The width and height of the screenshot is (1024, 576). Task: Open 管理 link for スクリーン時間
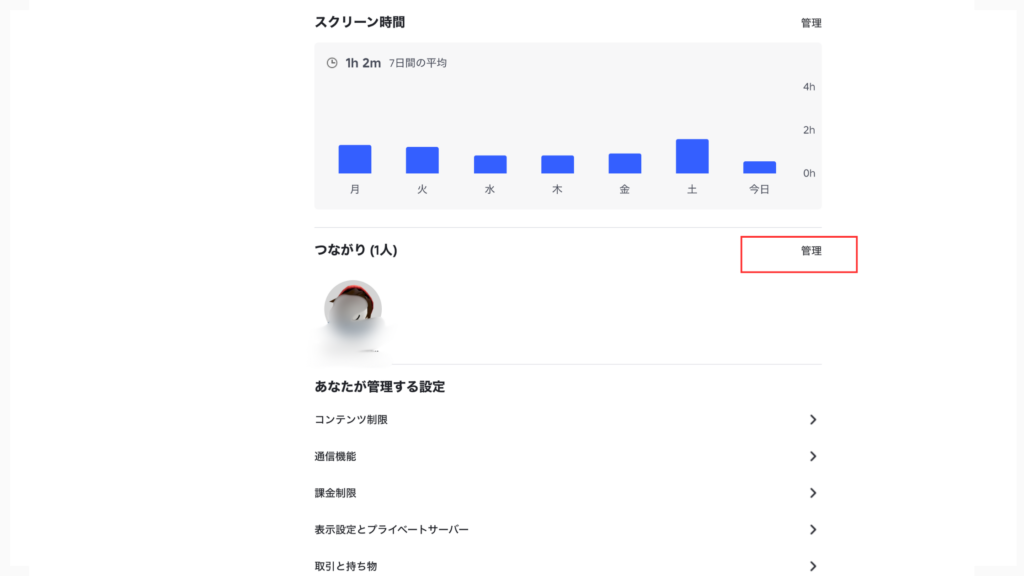[811, 23]
